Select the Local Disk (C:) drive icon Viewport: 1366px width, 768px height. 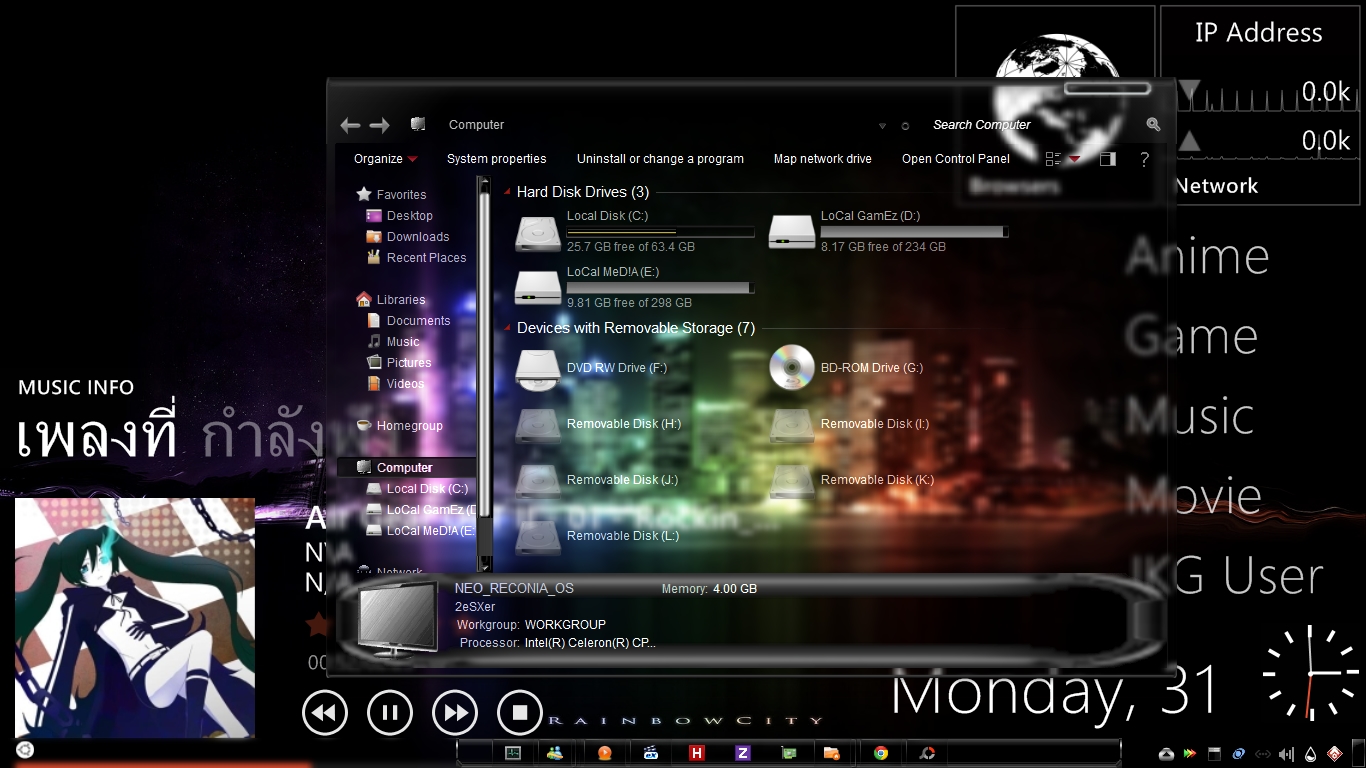pyautogui.click(x=538, y=232)
